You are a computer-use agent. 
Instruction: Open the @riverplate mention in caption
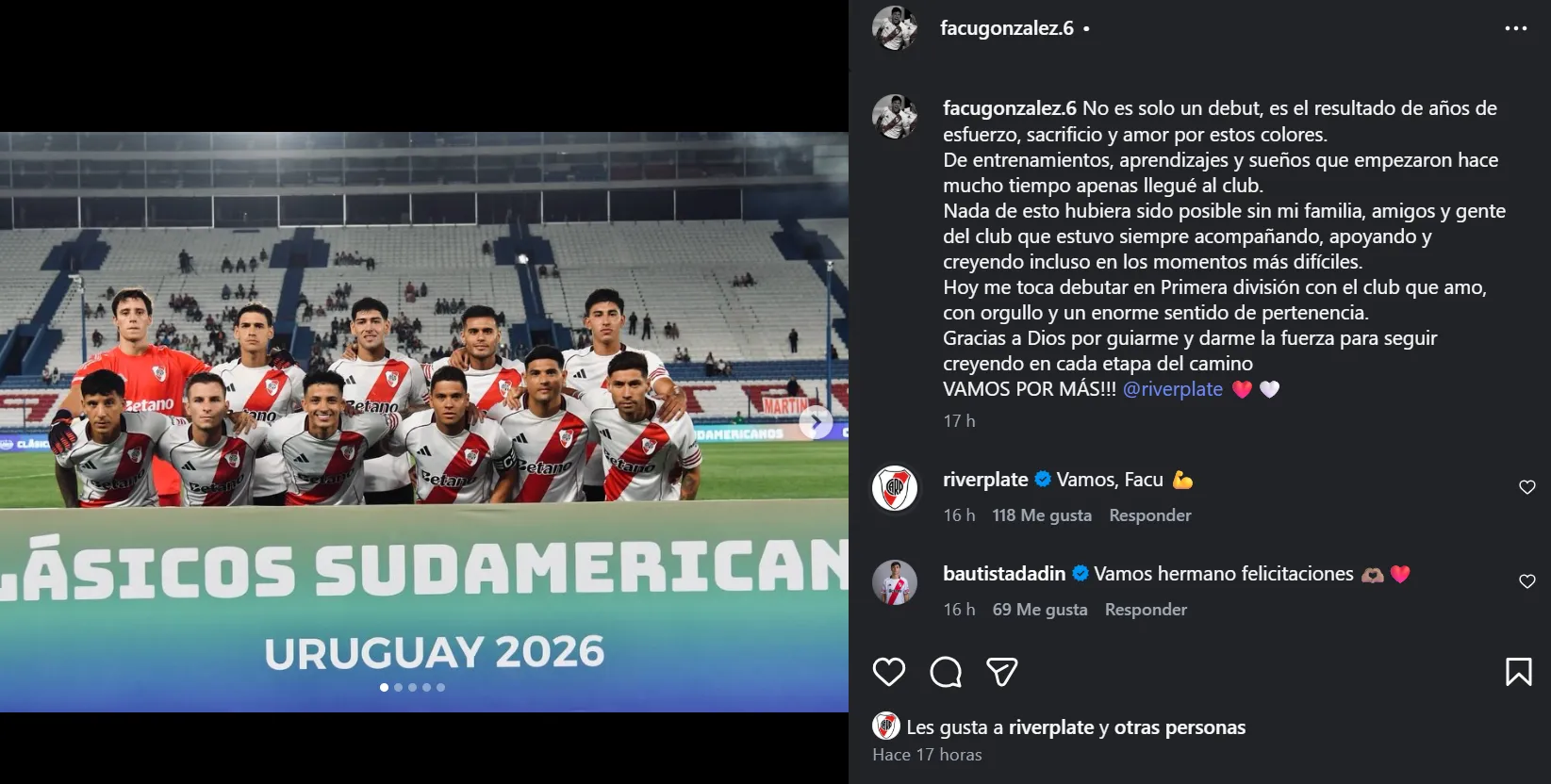click(1173, 389)
